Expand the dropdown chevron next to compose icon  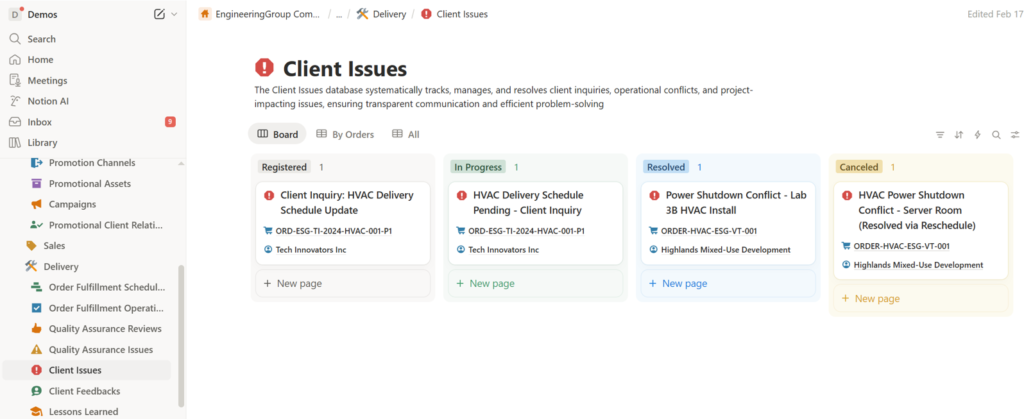174,14
